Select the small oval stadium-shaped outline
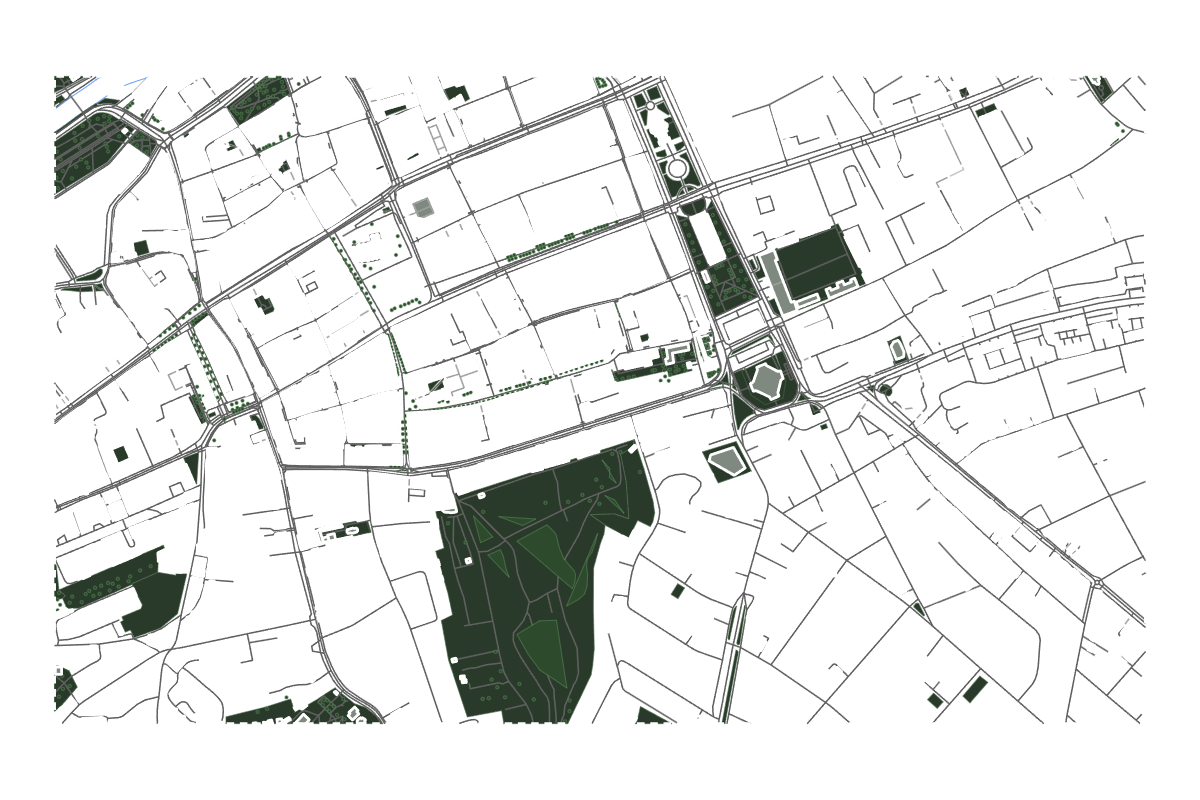The width and height of the screenshot is (1200, 800). pyautogui.click(x=897, y=349)
